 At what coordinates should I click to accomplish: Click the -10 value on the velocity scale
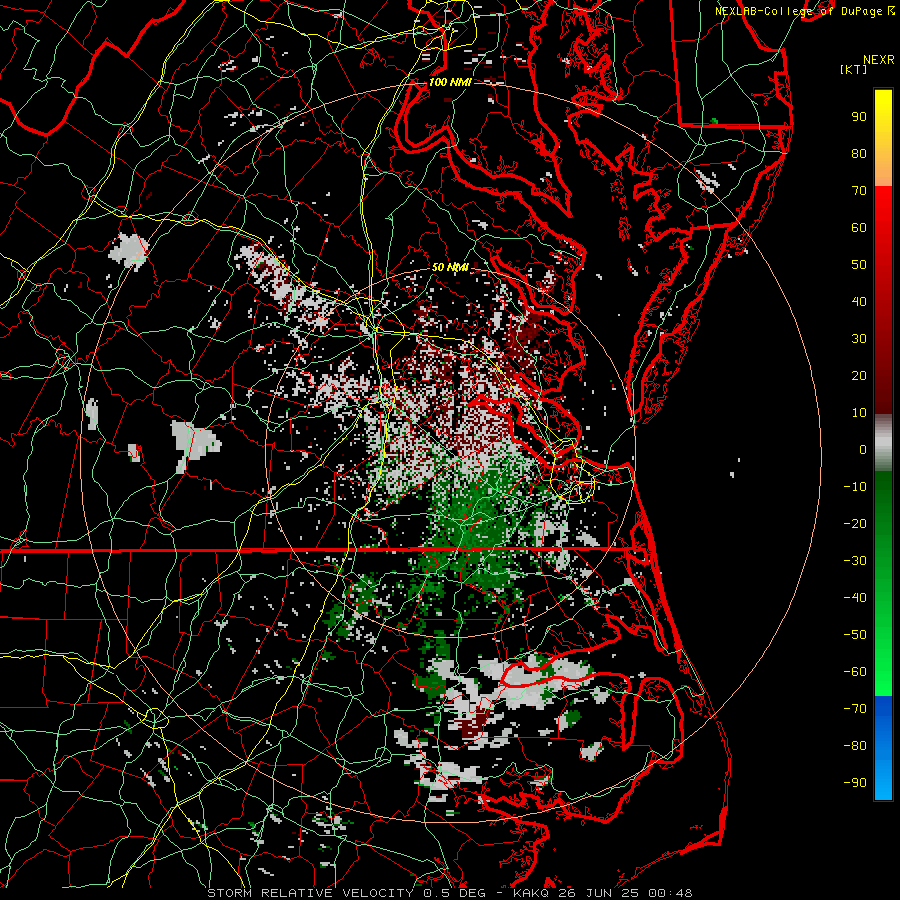tap(855, 487)
